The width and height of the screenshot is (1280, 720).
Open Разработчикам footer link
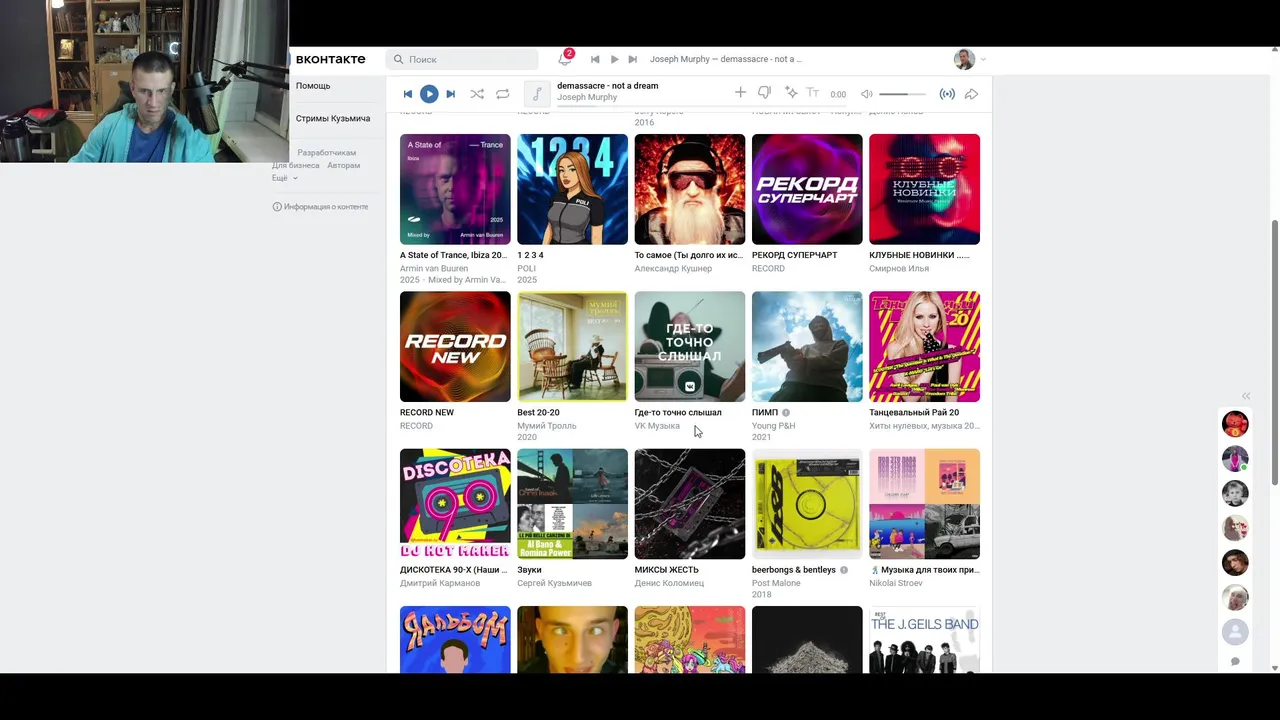326,153
